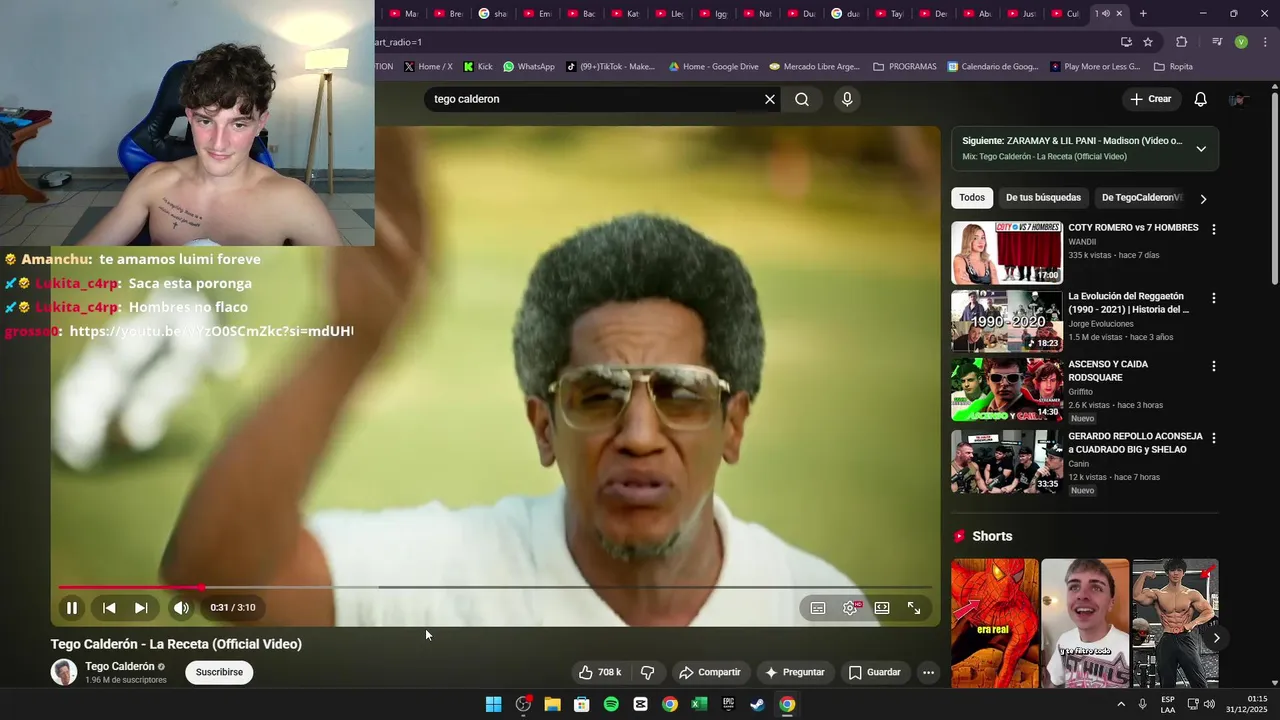Dislike the video
This screenshot has width=1280, height=720.
647,672
